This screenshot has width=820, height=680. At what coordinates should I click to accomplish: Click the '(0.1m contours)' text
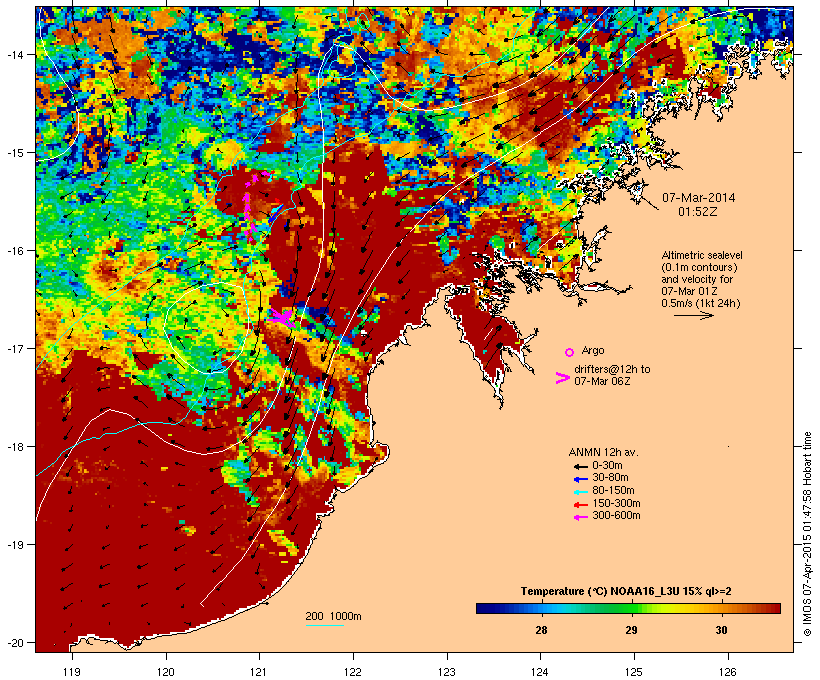699,267
